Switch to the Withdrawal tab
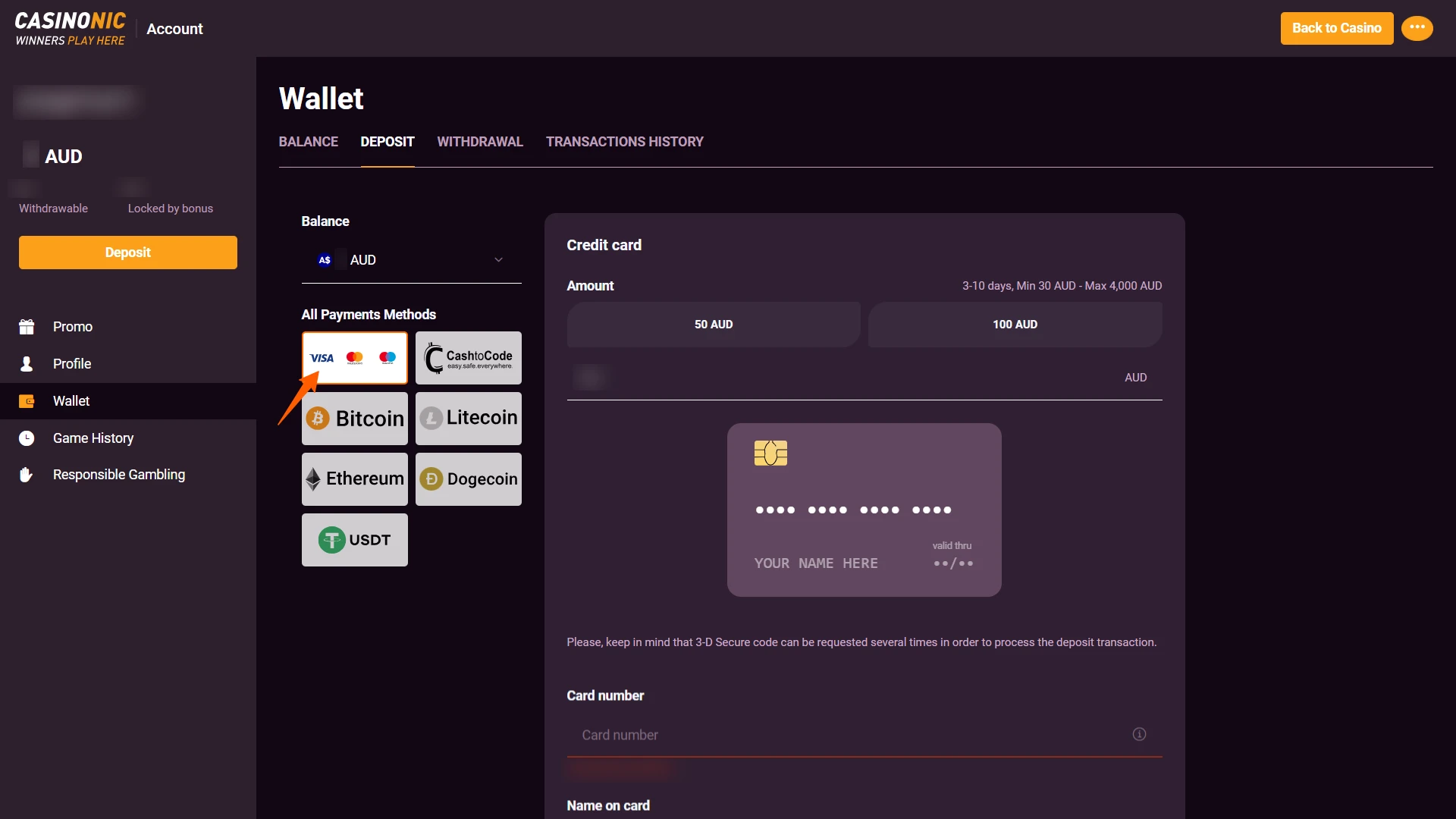The image size is (1456, 819). click(480, 142)
